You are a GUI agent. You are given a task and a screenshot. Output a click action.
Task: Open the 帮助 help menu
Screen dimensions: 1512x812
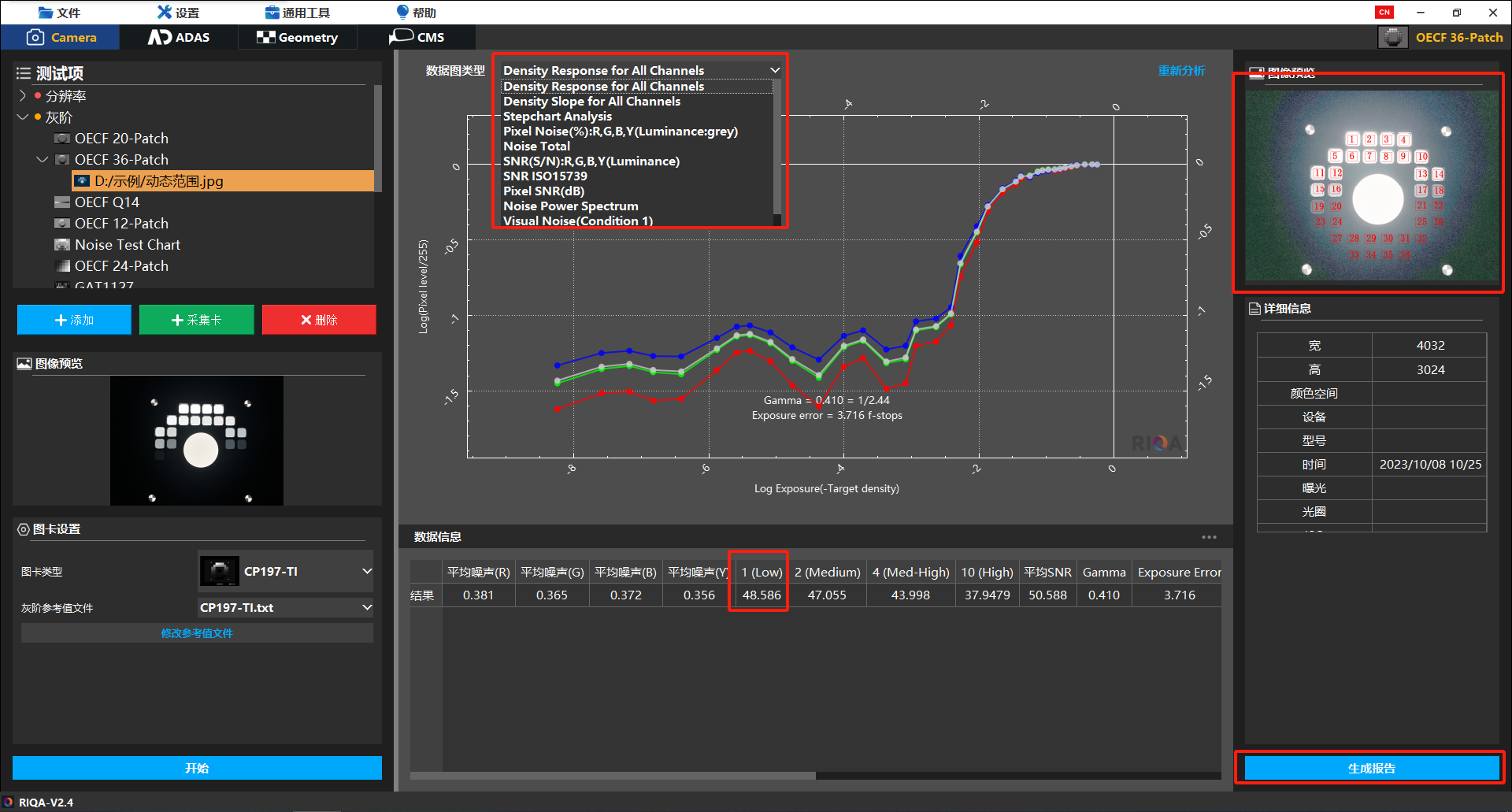pos(416,13)
